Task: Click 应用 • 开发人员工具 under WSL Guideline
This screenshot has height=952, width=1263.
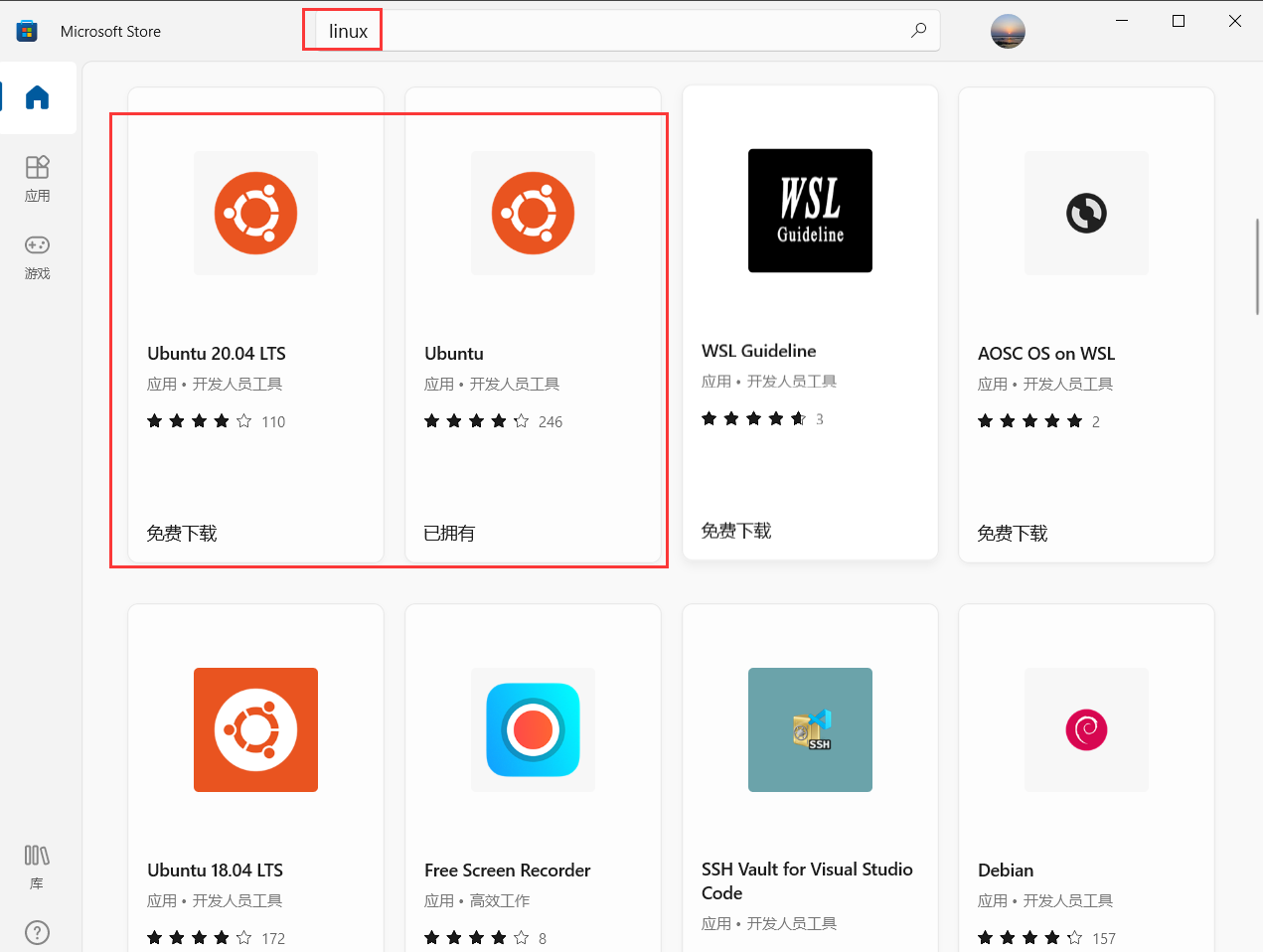Action: 769,382
